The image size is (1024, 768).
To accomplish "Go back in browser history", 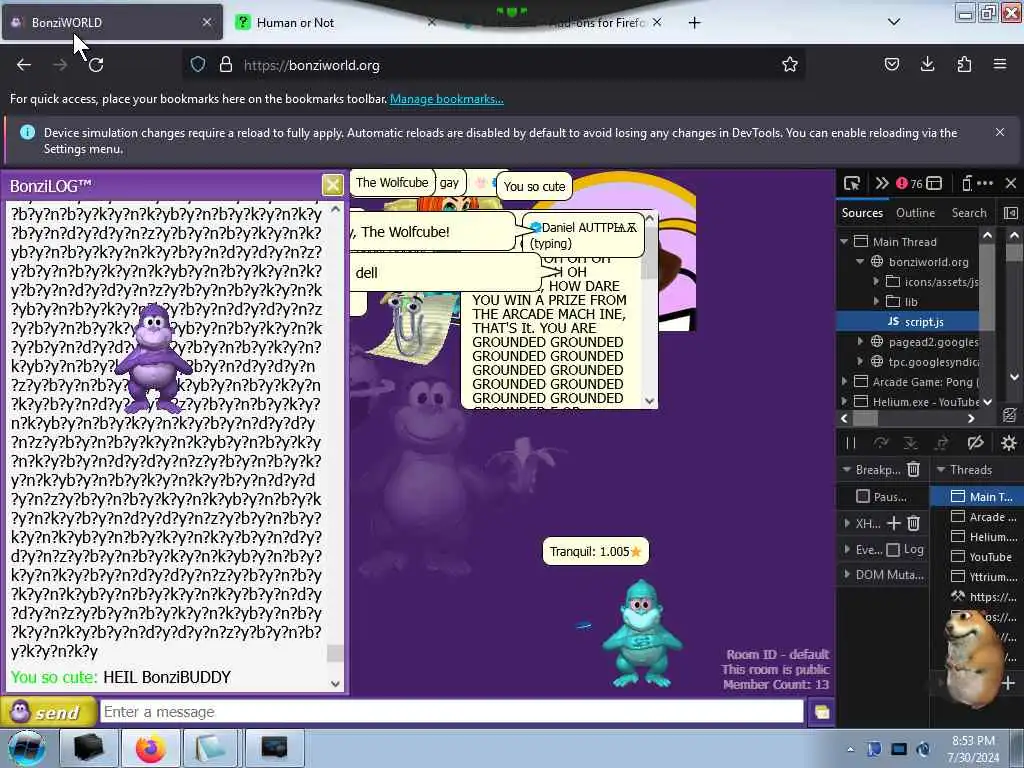I will [24, 65].
